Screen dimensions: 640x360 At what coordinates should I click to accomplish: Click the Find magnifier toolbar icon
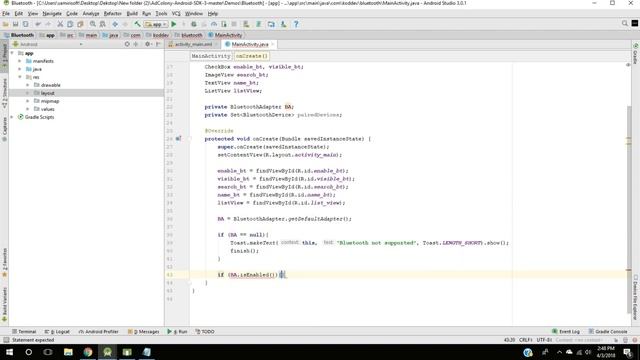[93, 24]
